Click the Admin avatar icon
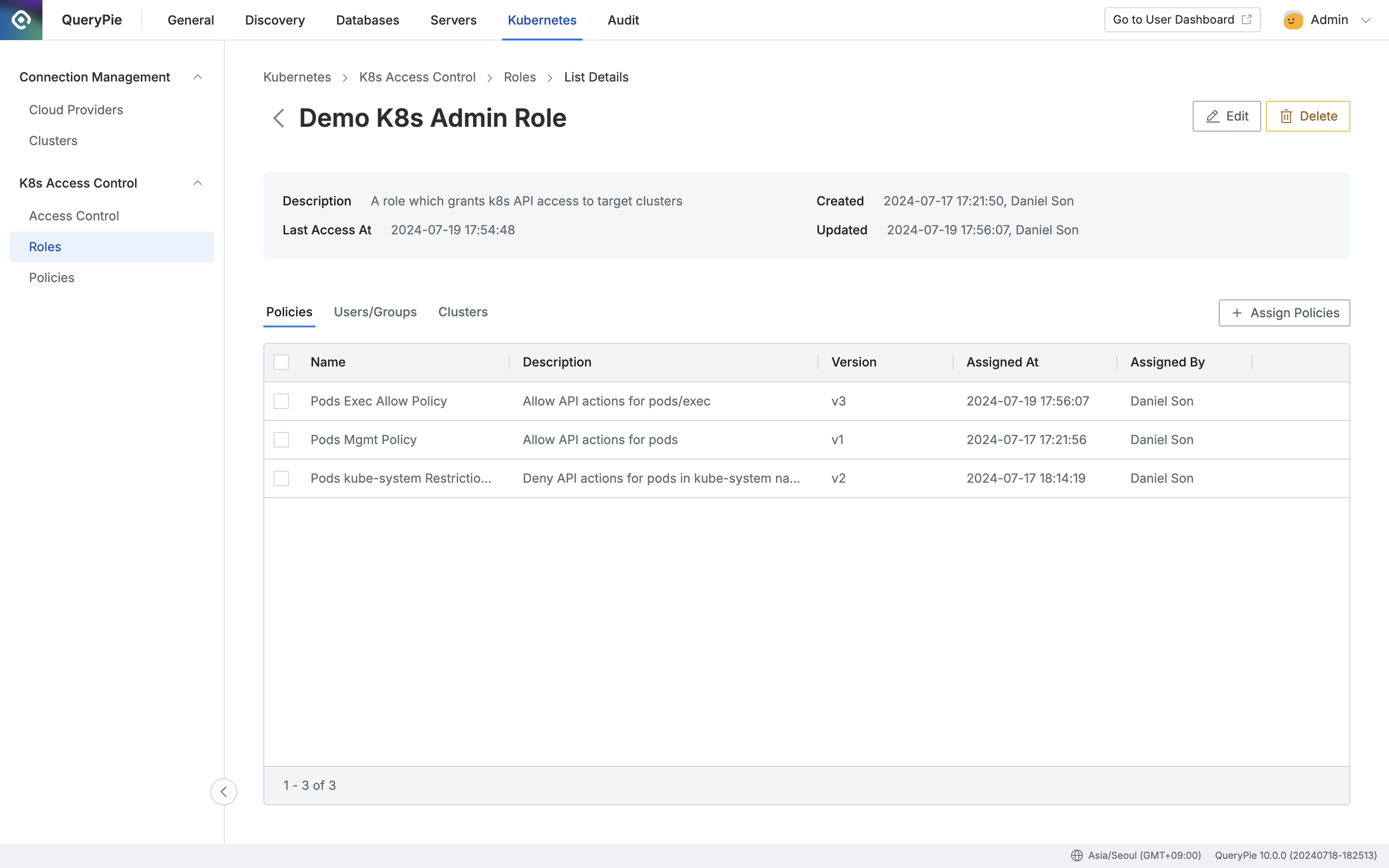This screenshot has height=868, width=1389. click(1292, 19)
